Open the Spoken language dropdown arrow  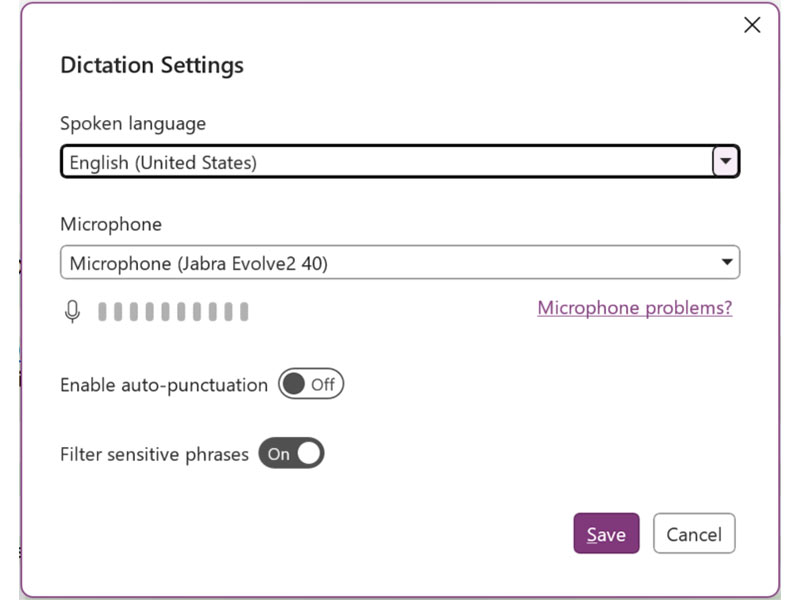(726, 162)
